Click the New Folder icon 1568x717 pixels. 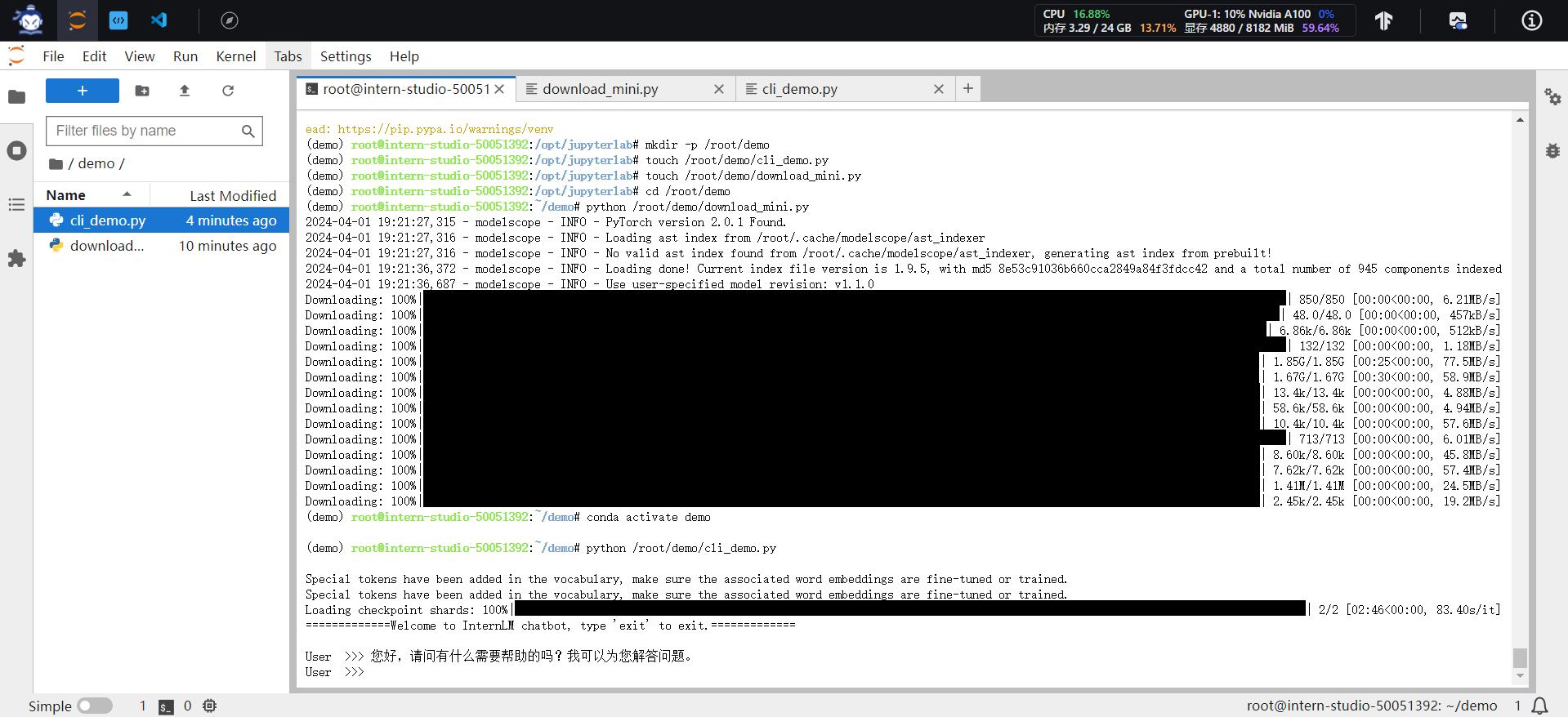click(142, 91)
